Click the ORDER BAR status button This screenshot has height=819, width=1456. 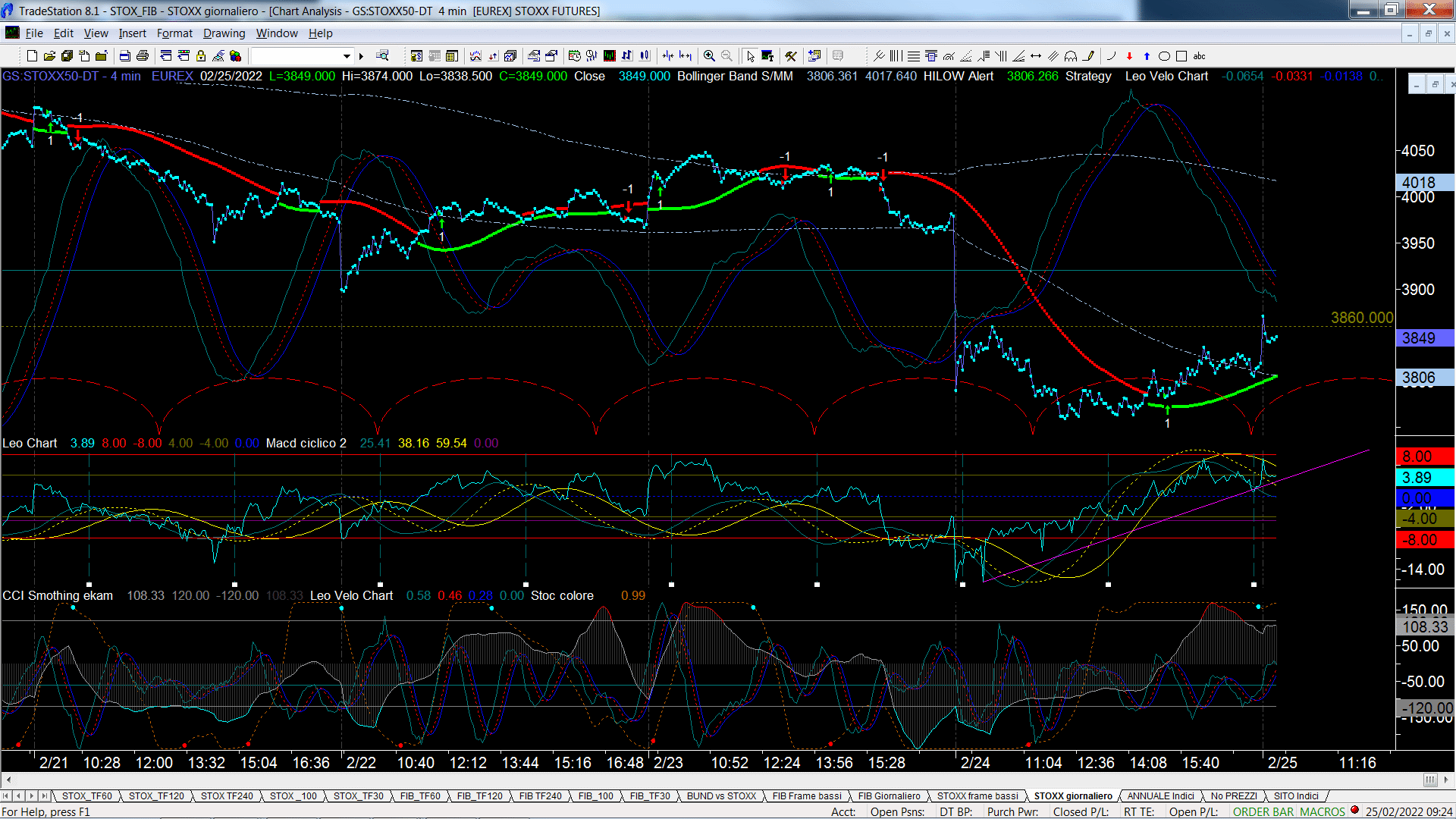(1263, 811)
